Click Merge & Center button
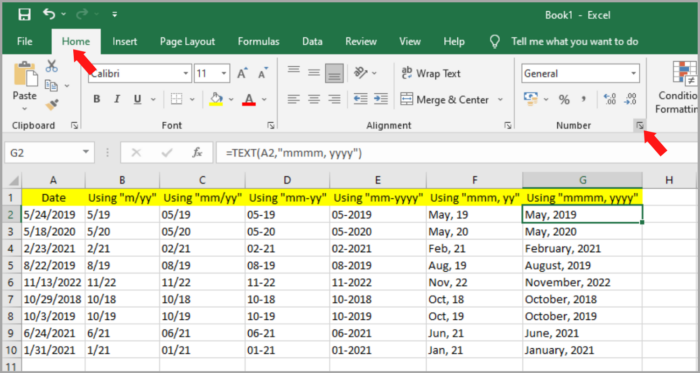Screen dimensions: 700x373 click(x=444, y=99)
